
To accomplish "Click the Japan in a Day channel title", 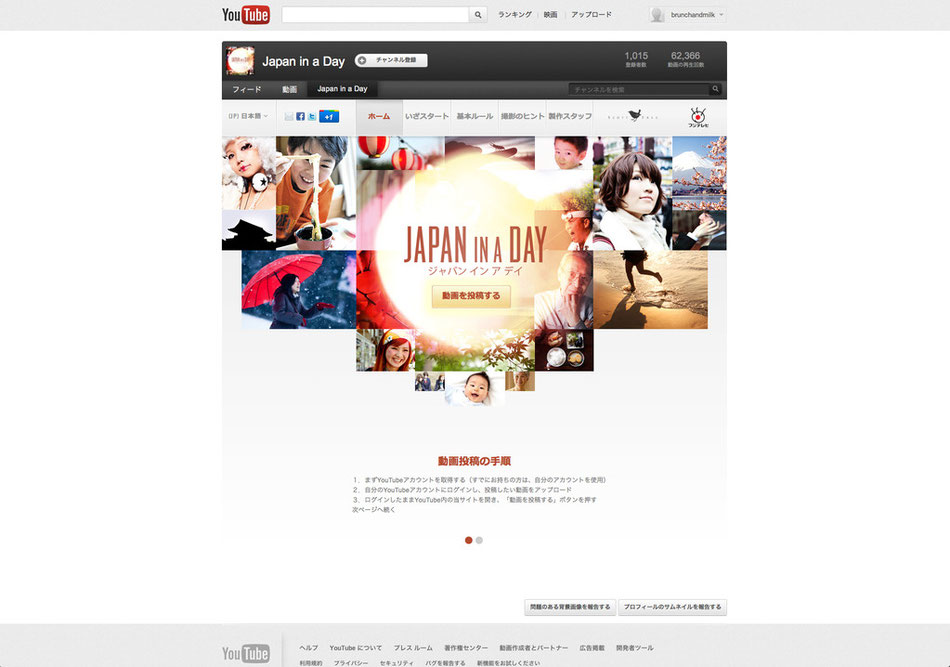I will 304,61.
